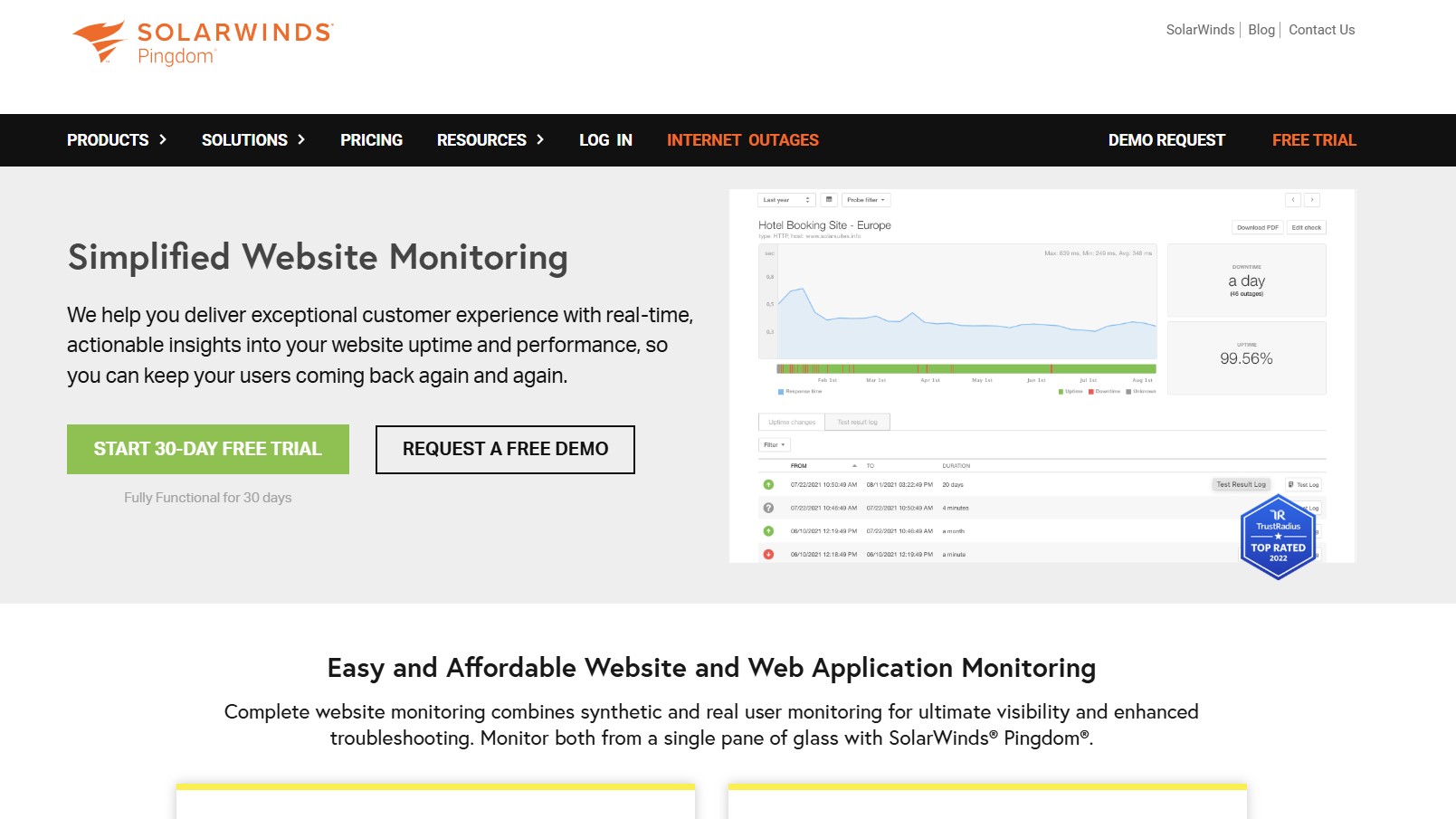Screen dimensions: 1456x819
Task: Go to previous period with left arrow
Action: coord(1293,200)
